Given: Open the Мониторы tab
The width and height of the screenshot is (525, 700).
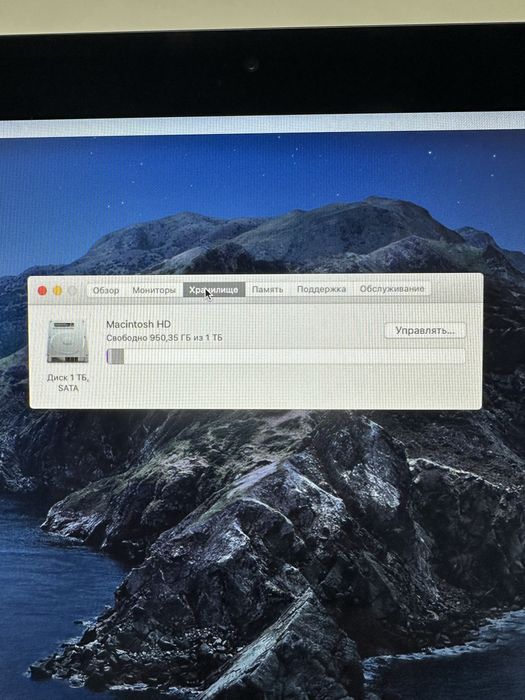Looking at the screenshot, I should (x=154, y=290).
